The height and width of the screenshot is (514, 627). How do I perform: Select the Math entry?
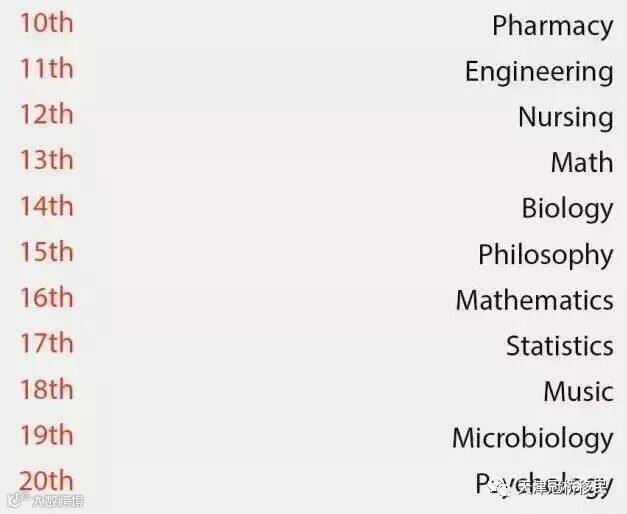(581, 162)
